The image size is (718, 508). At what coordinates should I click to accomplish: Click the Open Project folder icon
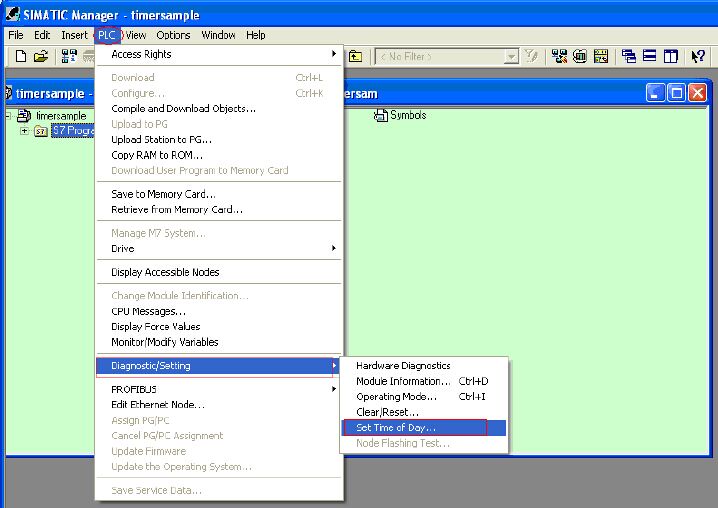click(41, 56)
